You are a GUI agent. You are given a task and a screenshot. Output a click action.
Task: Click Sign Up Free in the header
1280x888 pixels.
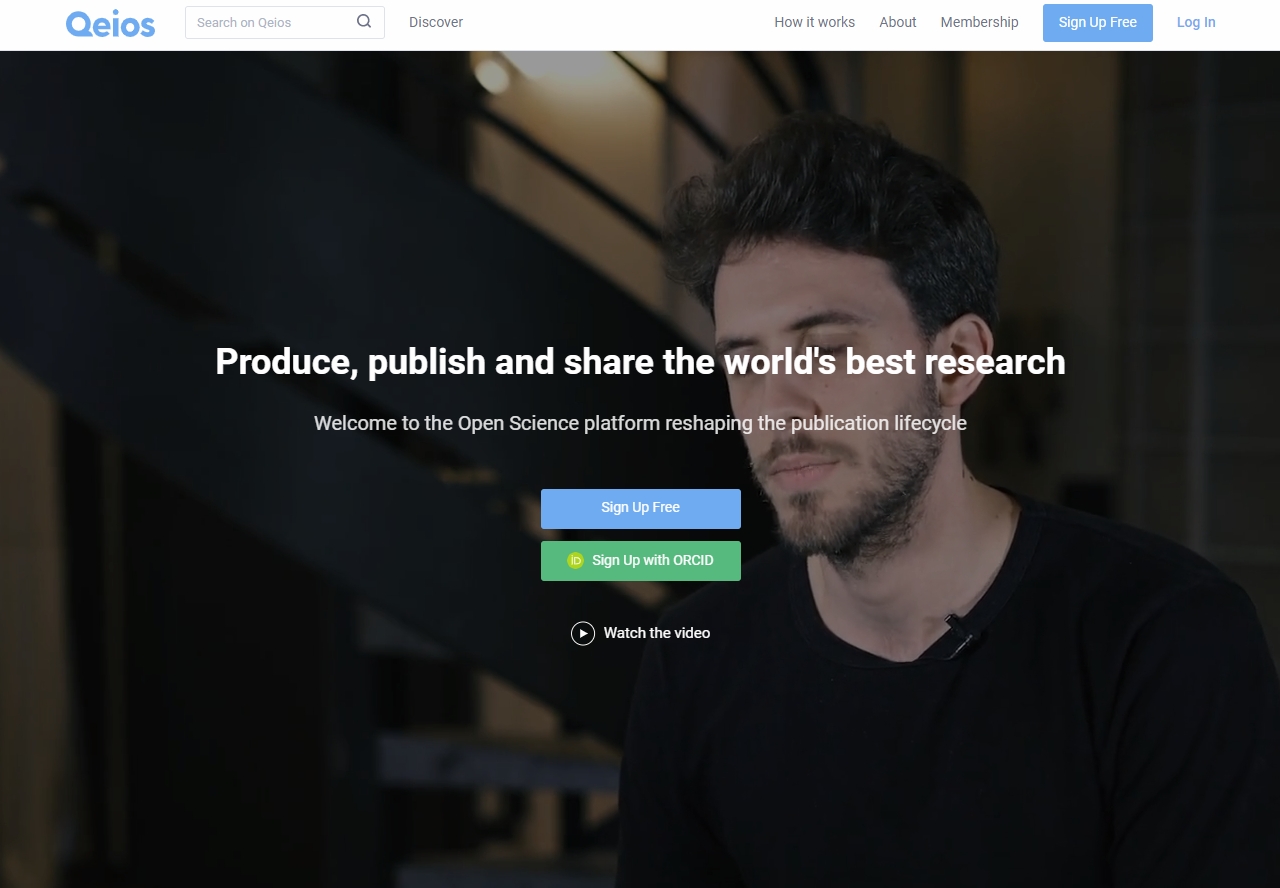point(1098,23)
